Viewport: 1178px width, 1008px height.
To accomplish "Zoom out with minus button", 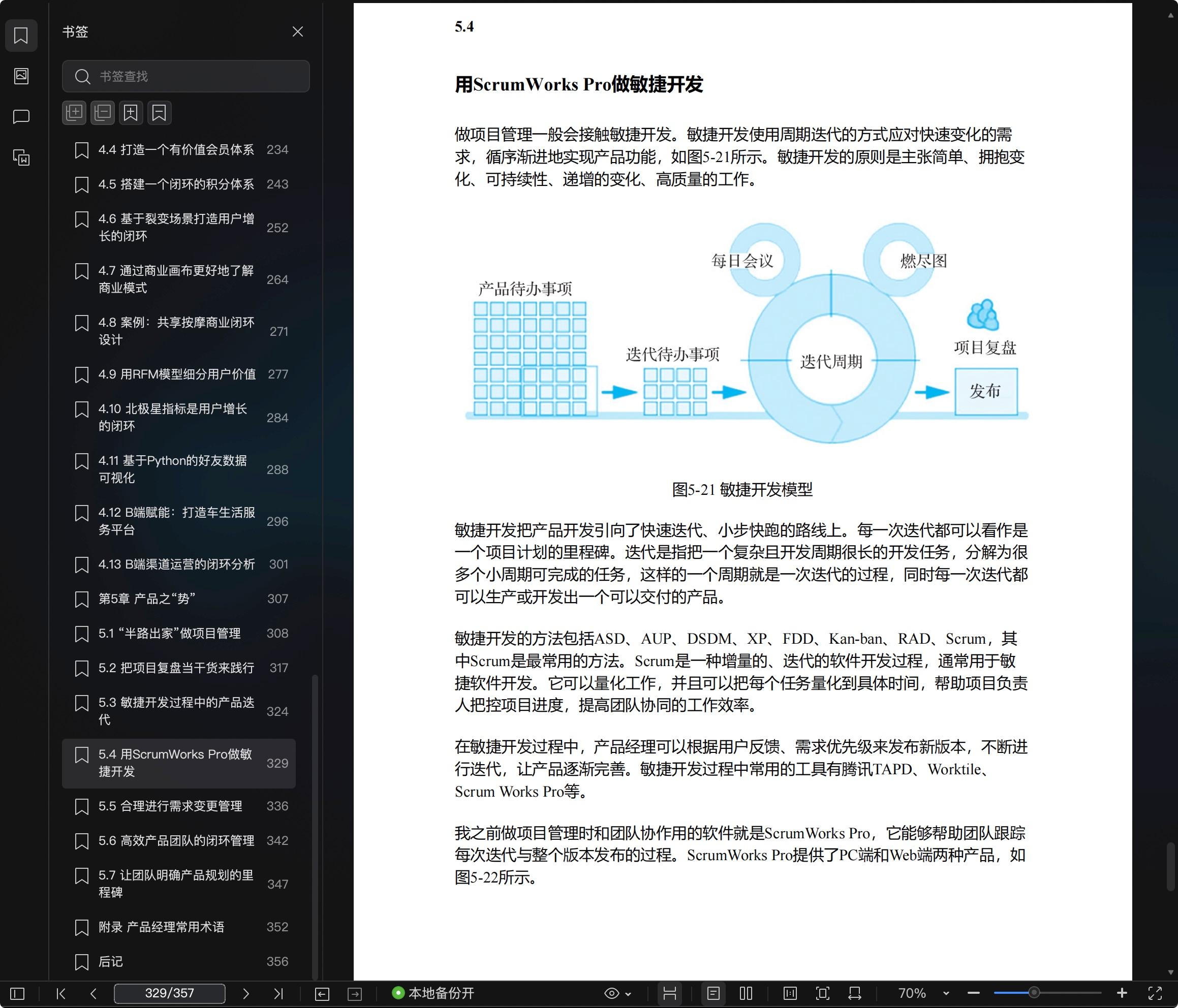I will [x=973, y=993].
